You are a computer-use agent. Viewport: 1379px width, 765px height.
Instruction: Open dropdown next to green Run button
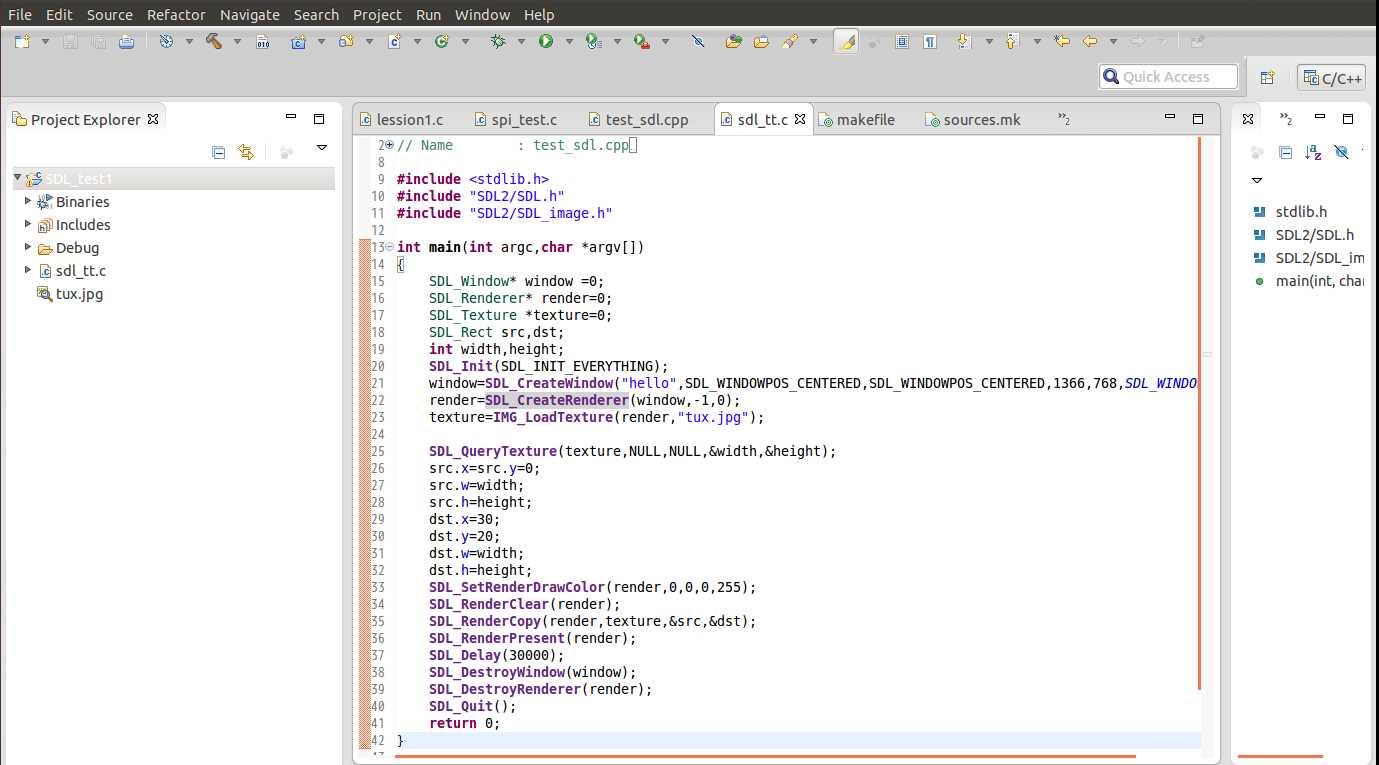pyautogui.click(x=569, y=42)
